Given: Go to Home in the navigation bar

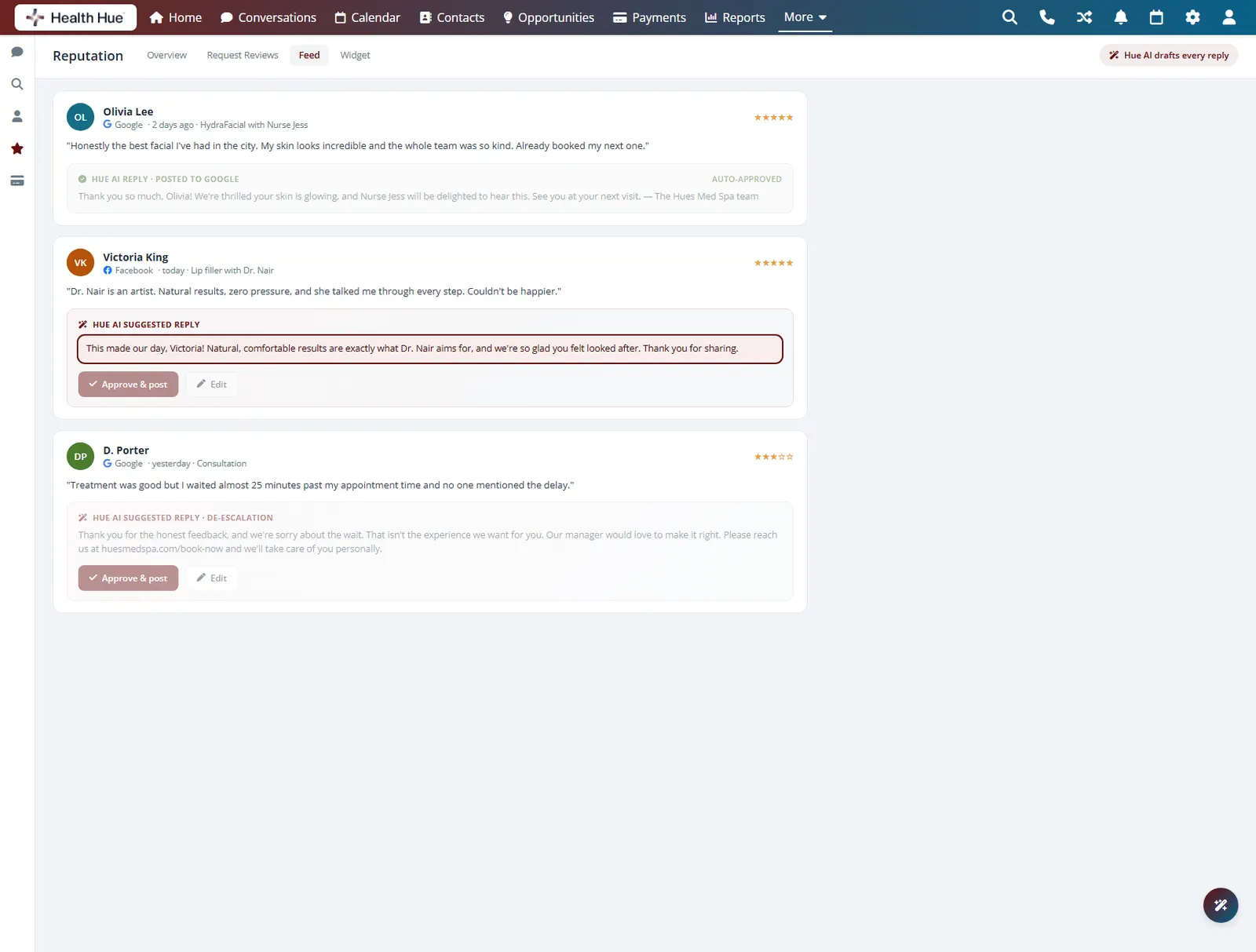Looking at the screenshot, I should pos(175,17).
